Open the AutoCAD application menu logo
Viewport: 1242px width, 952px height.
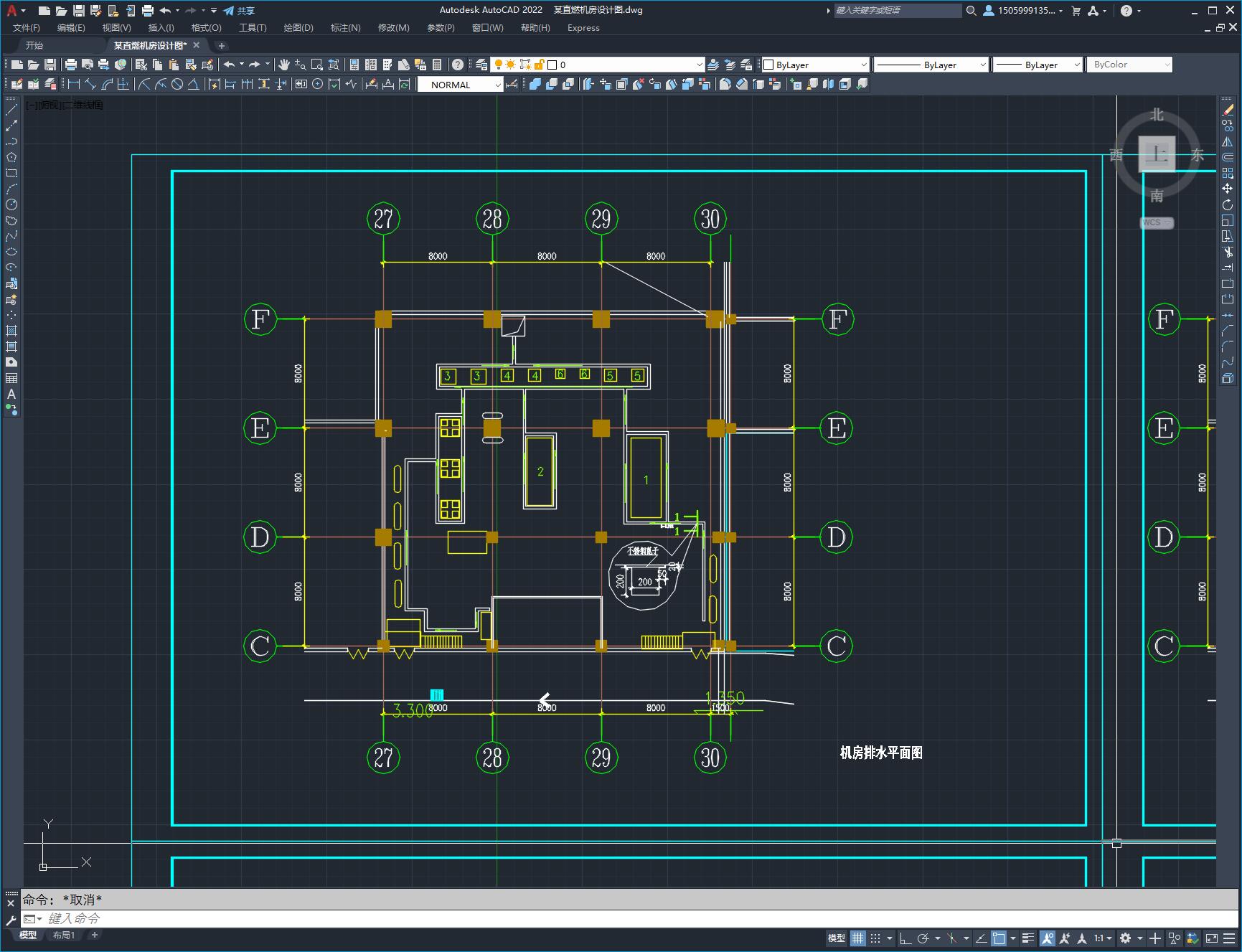[11, 10]
